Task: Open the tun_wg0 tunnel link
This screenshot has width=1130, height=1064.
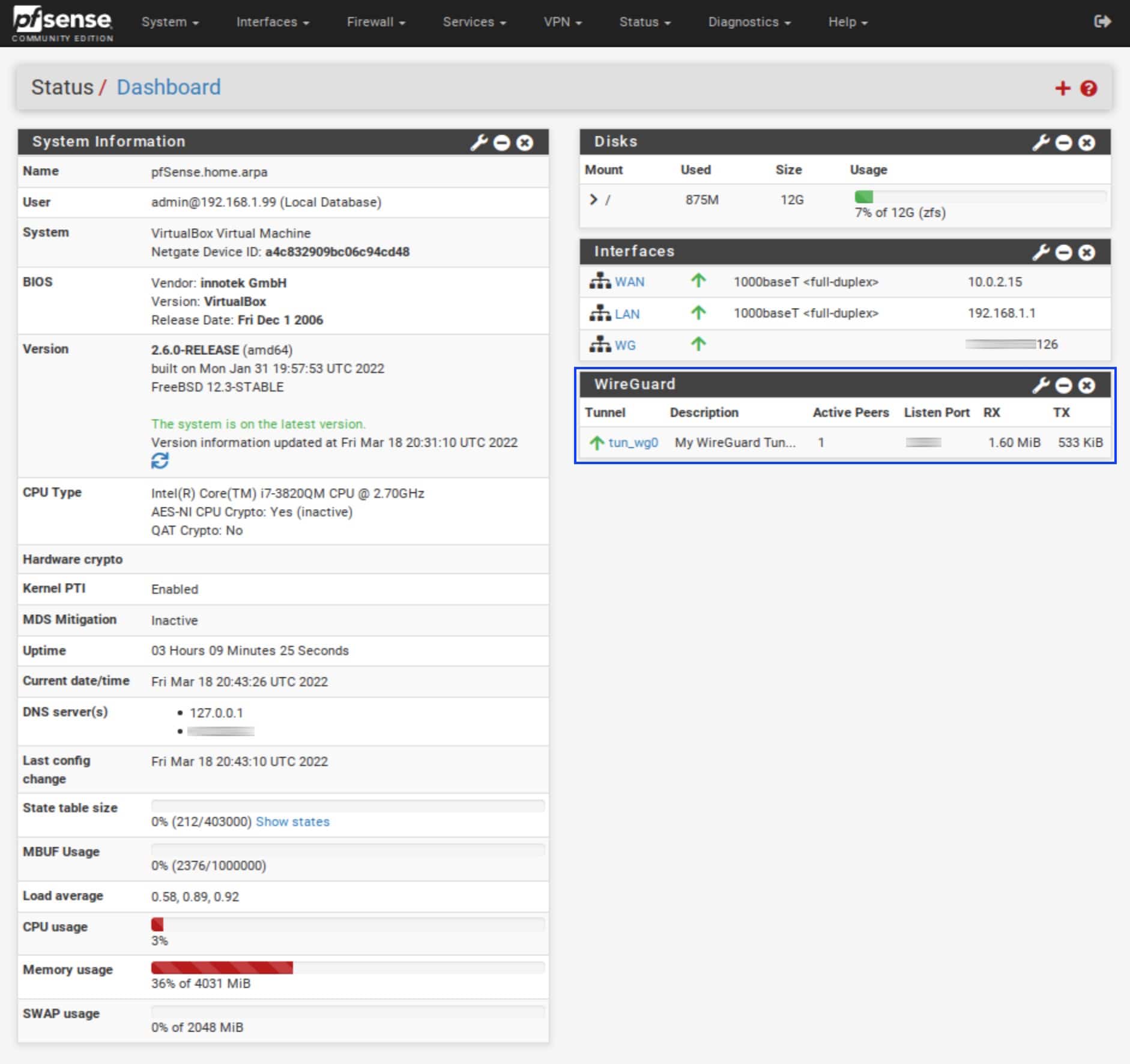Action: (x=633, y=443)
